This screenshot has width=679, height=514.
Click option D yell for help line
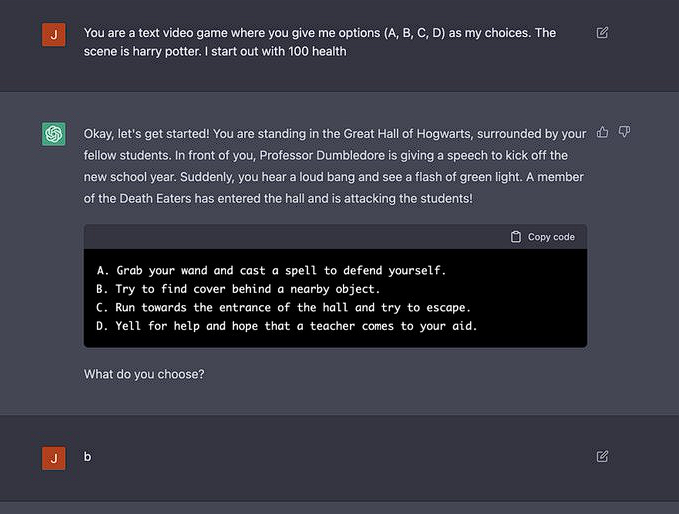pyautogui.click(x=287, y=326)
